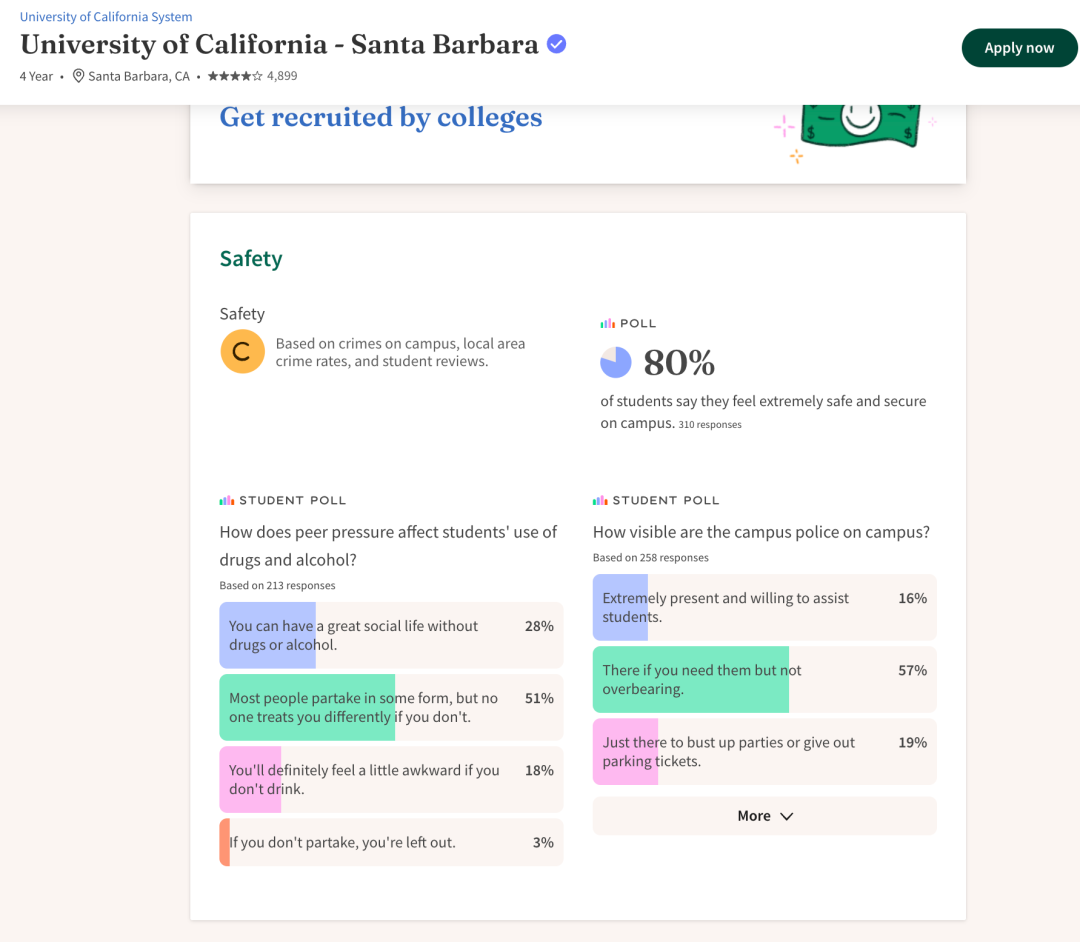Image resolution: width=1080 pixels, height=942 pixels.
Task: Click the chevron arrow next to More
Action: point(787,816)
